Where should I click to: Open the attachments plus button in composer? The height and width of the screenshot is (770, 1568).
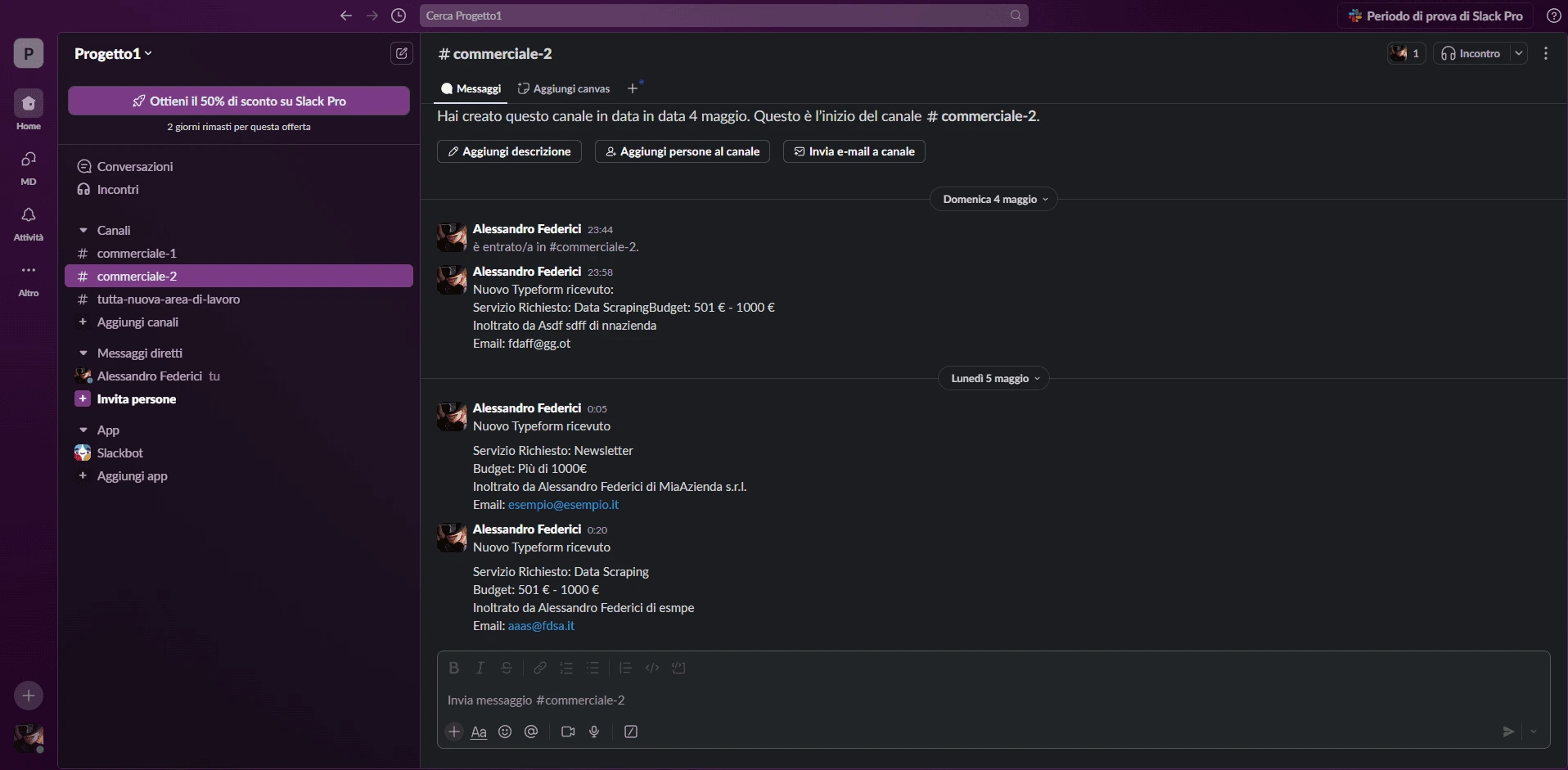(x=454, y=732)
